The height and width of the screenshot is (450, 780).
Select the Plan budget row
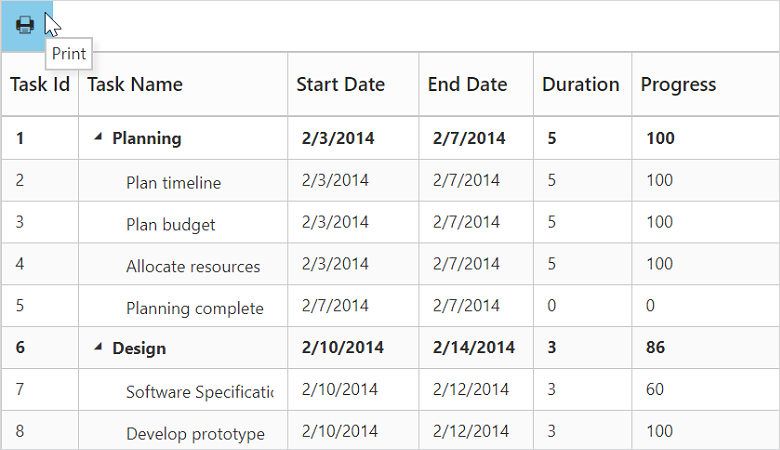[170, 225]
